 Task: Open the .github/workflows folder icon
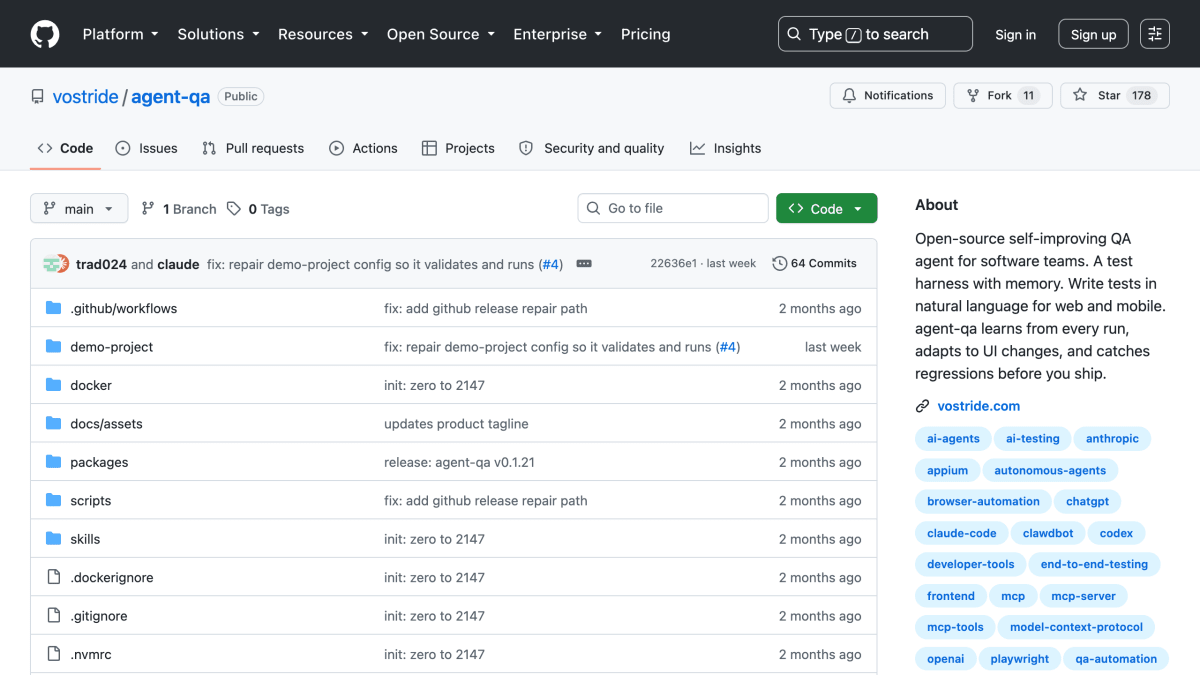click(54, 308)
